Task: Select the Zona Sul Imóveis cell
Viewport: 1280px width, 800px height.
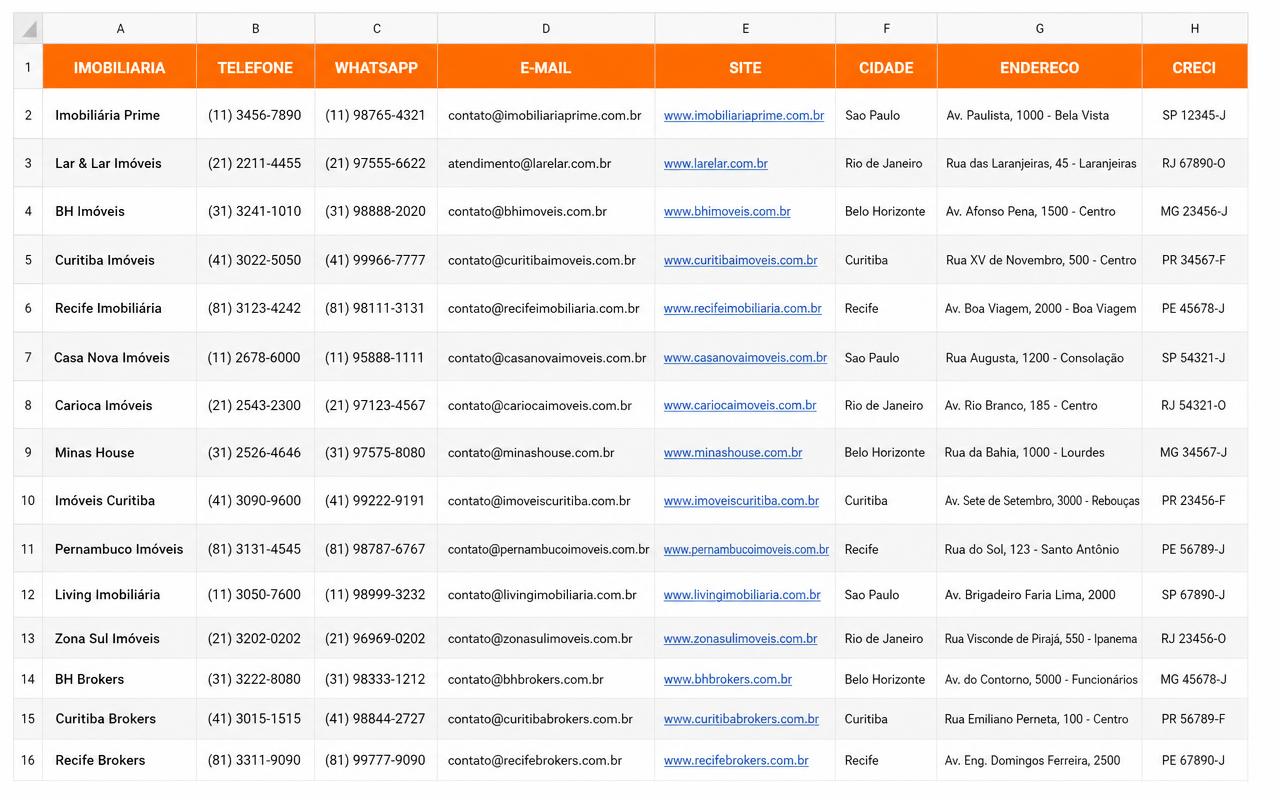Action: (120, 638)
